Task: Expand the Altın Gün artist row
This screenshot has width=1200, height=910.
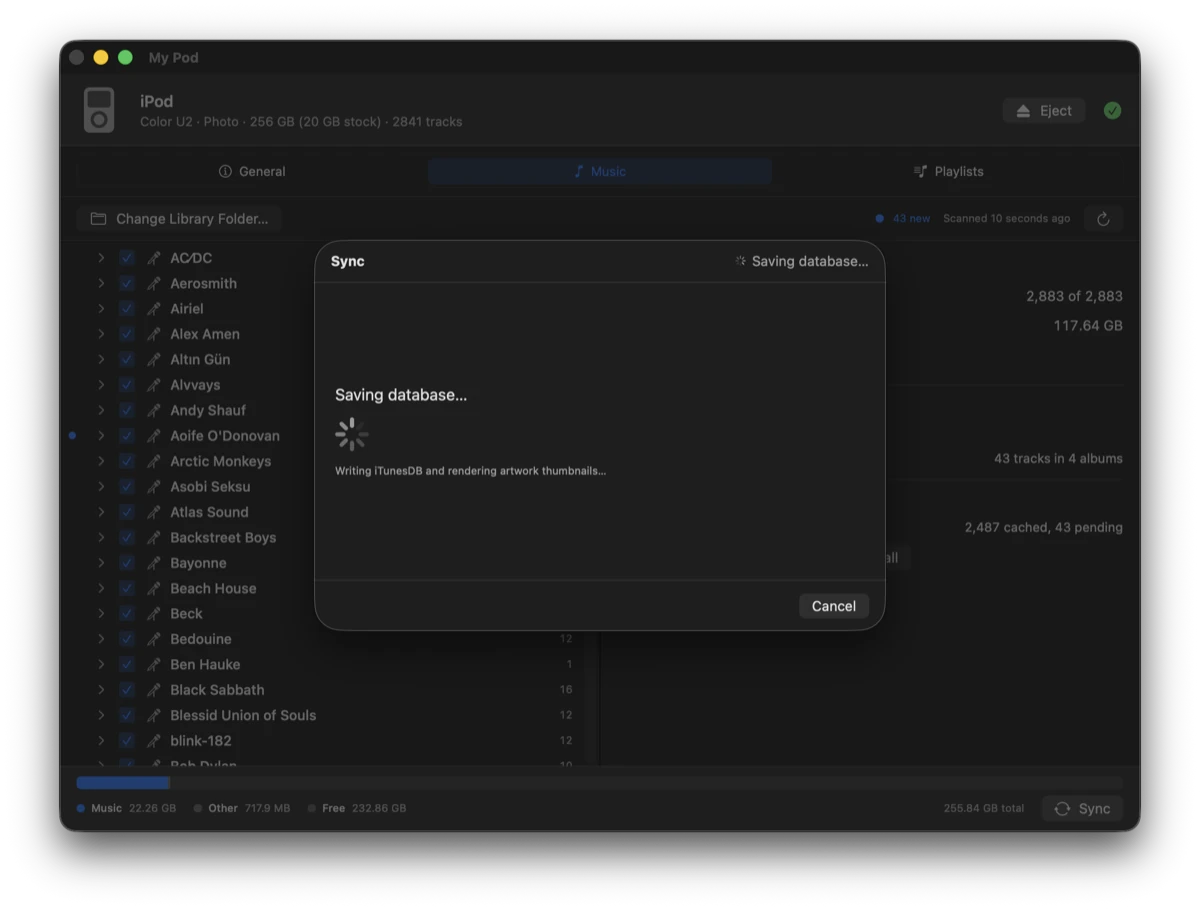Action: point(101,360)
